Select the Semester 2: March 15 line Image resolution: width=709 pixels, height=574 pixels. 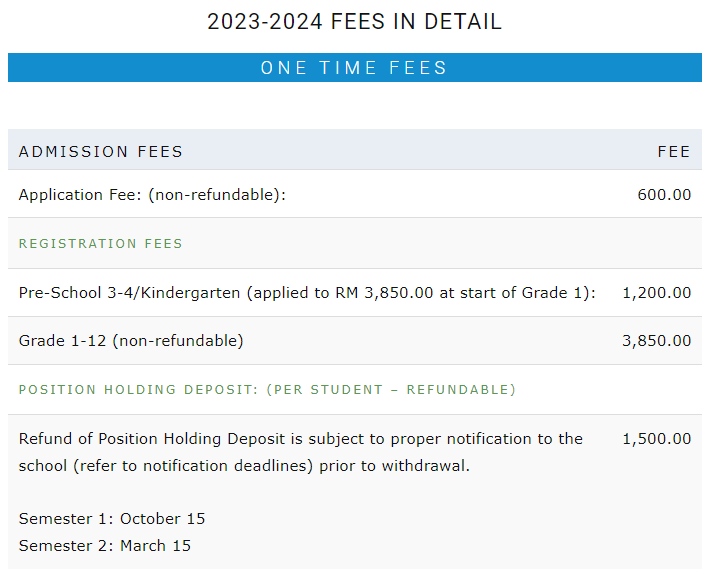[x=104, y=546]
